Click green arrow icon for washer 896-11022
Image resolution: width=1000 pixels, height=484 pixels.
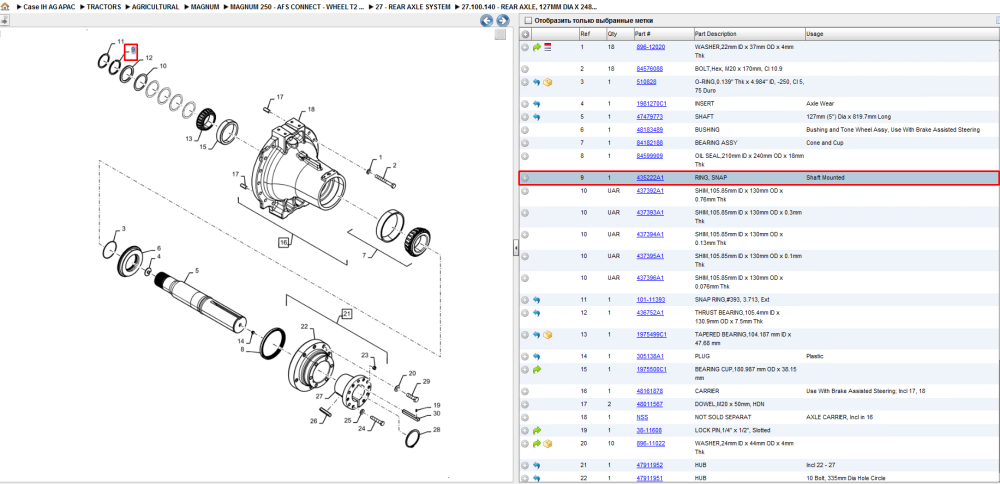[x=537, y=444]
